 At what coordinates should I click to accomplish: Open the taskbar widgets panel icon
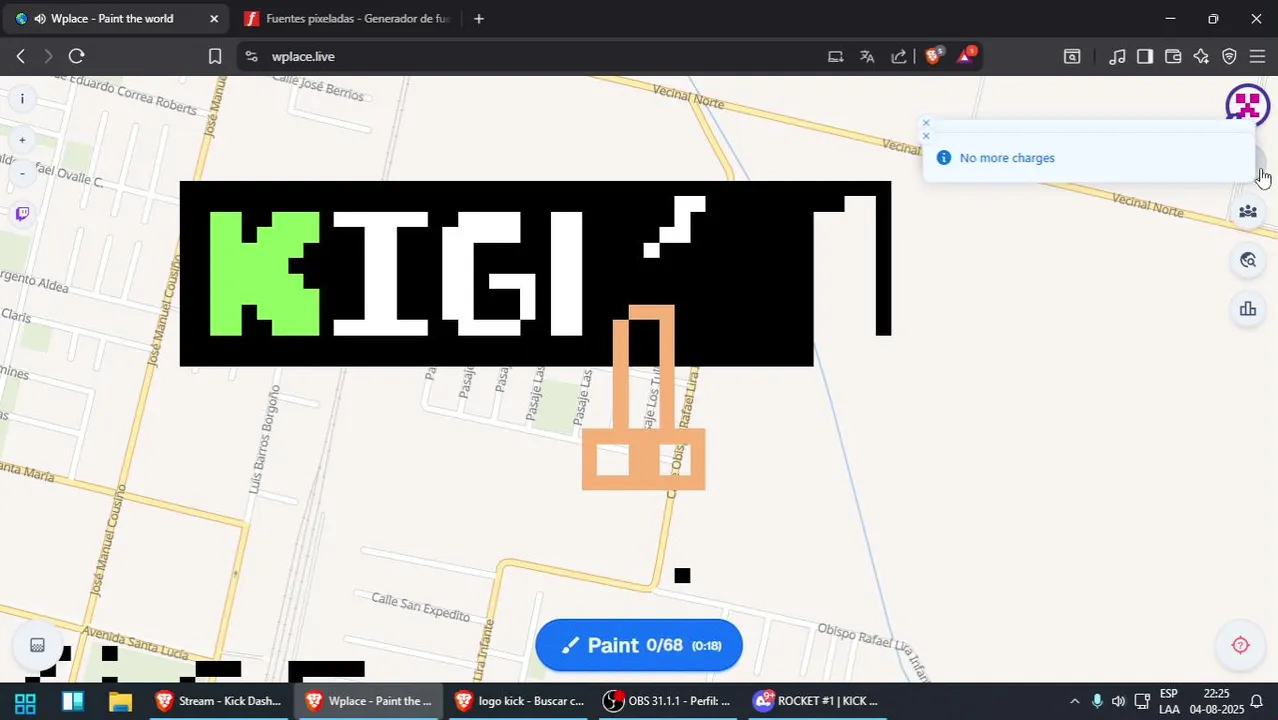[73, 701]
